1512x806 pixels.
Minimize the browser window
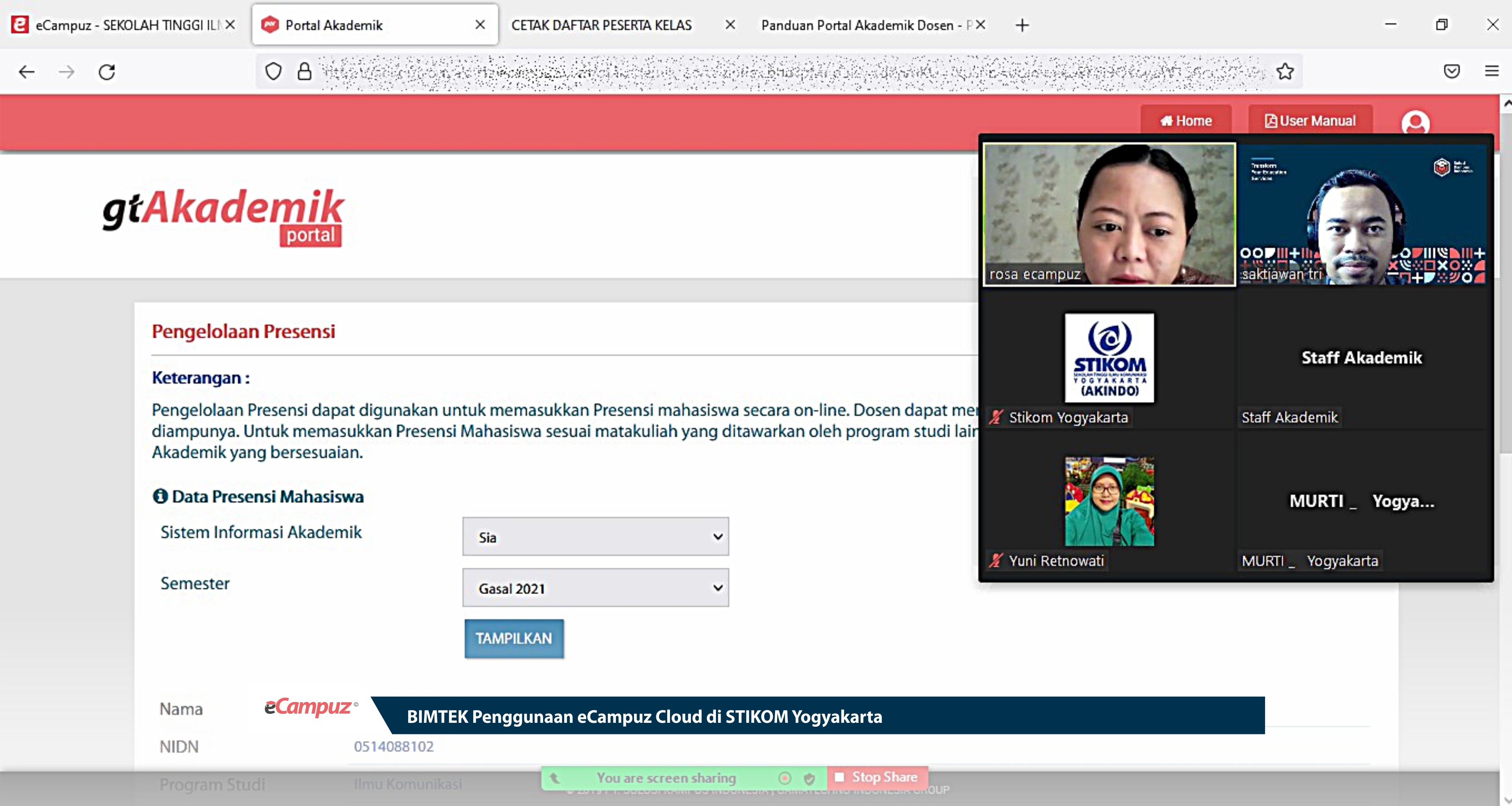coord(1390,24)
